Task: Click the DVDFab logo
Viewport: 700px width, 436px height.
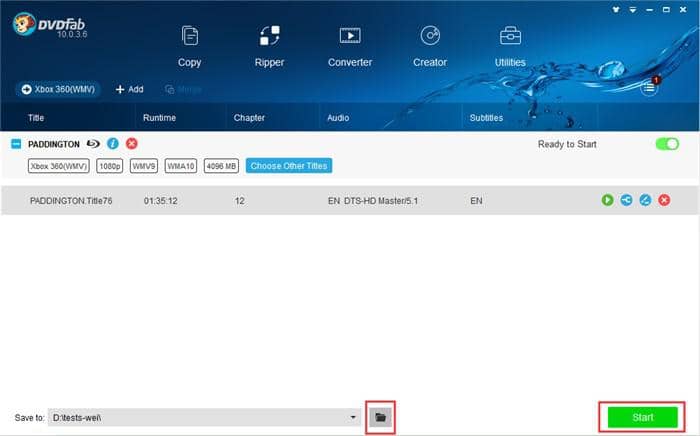Action: pos(49,25)
